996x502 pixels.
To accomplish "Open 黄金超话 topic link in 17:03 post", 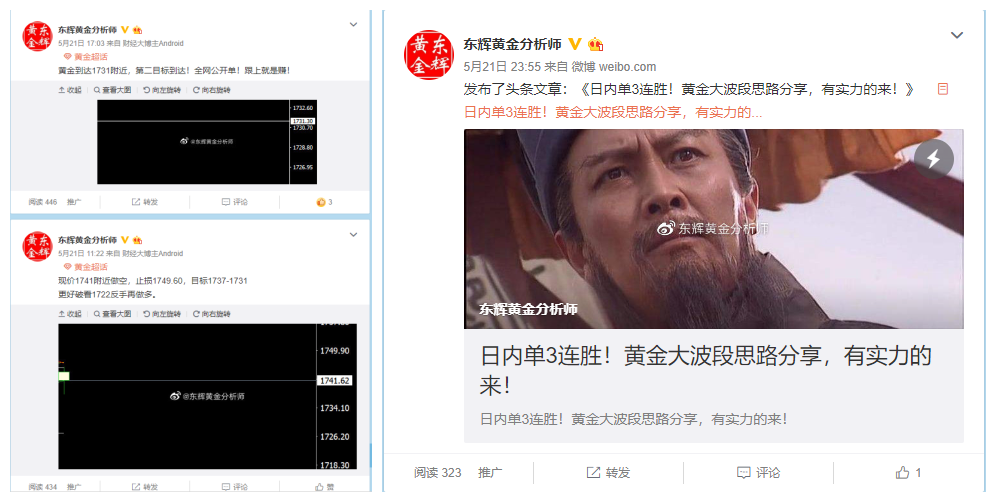I will pyautogui.click(x=86, y=57).
